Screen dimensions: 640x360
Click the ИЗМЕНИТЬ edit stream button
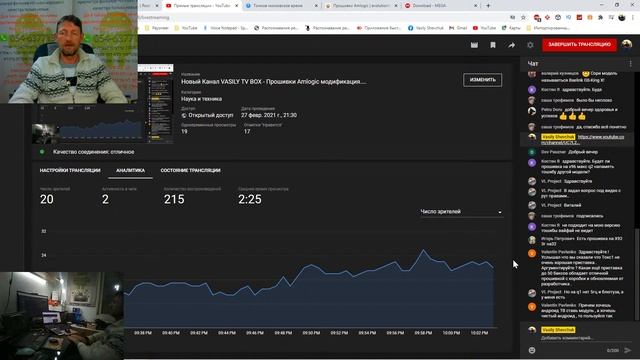[482, 80]
